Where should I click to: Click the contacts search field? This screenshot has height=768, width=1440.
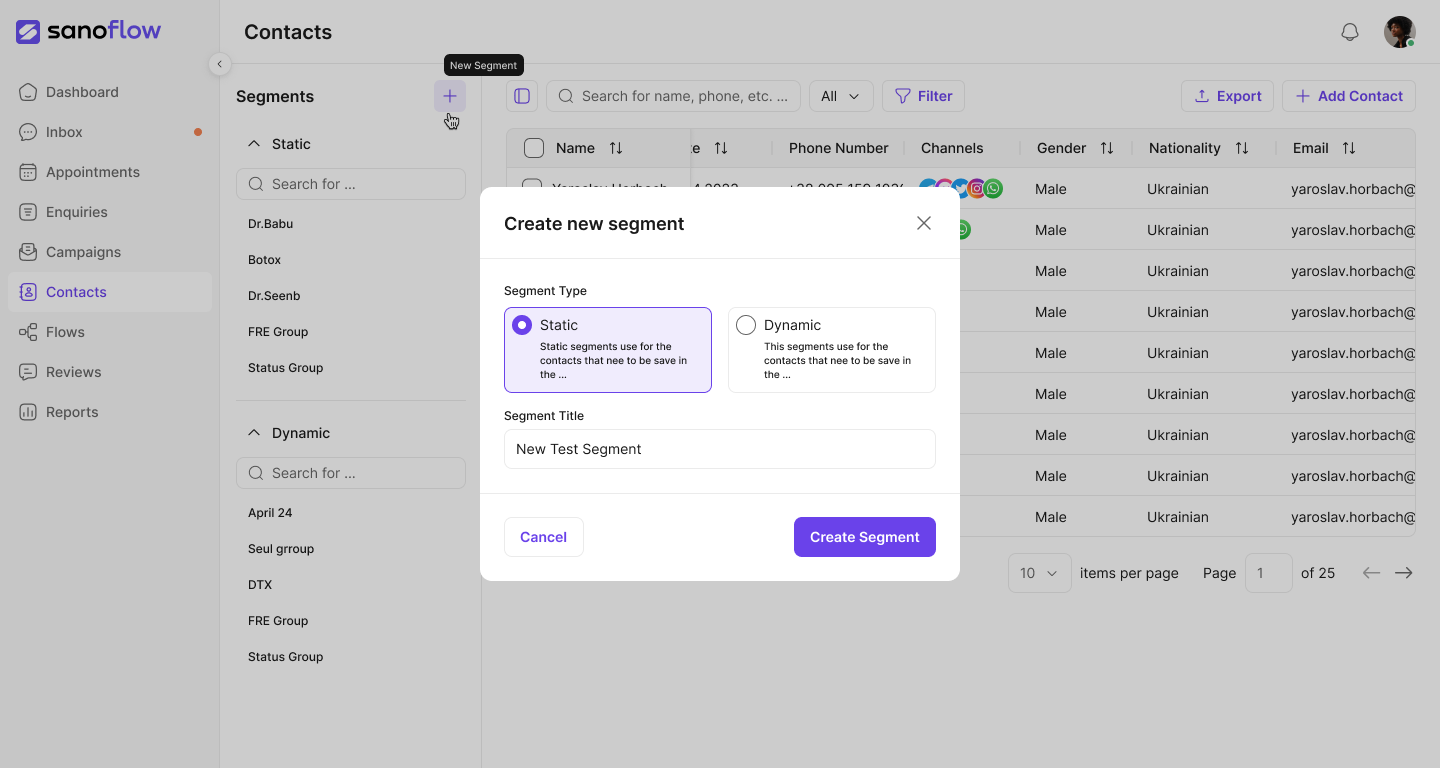pos(673,96)
